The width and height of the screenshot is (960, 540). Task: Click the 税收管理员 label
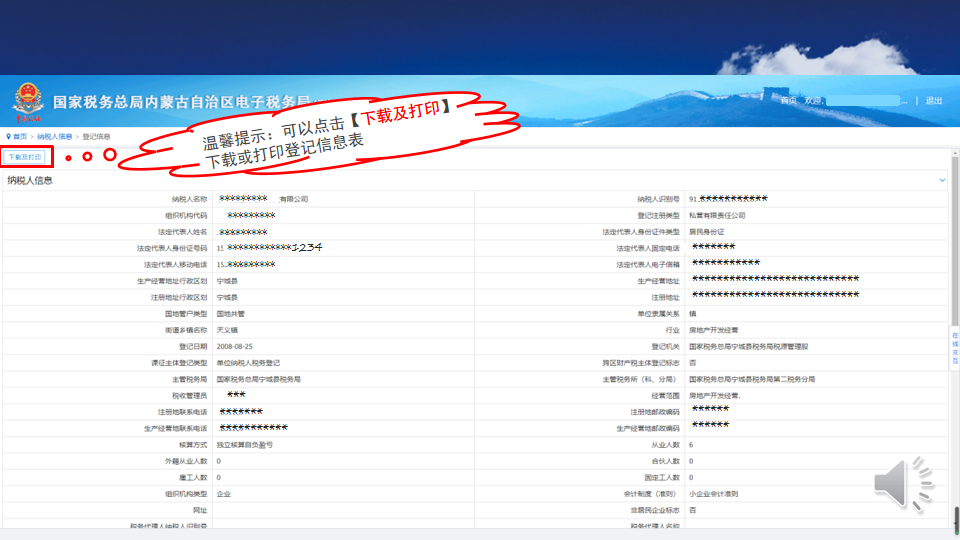[190, 396]
